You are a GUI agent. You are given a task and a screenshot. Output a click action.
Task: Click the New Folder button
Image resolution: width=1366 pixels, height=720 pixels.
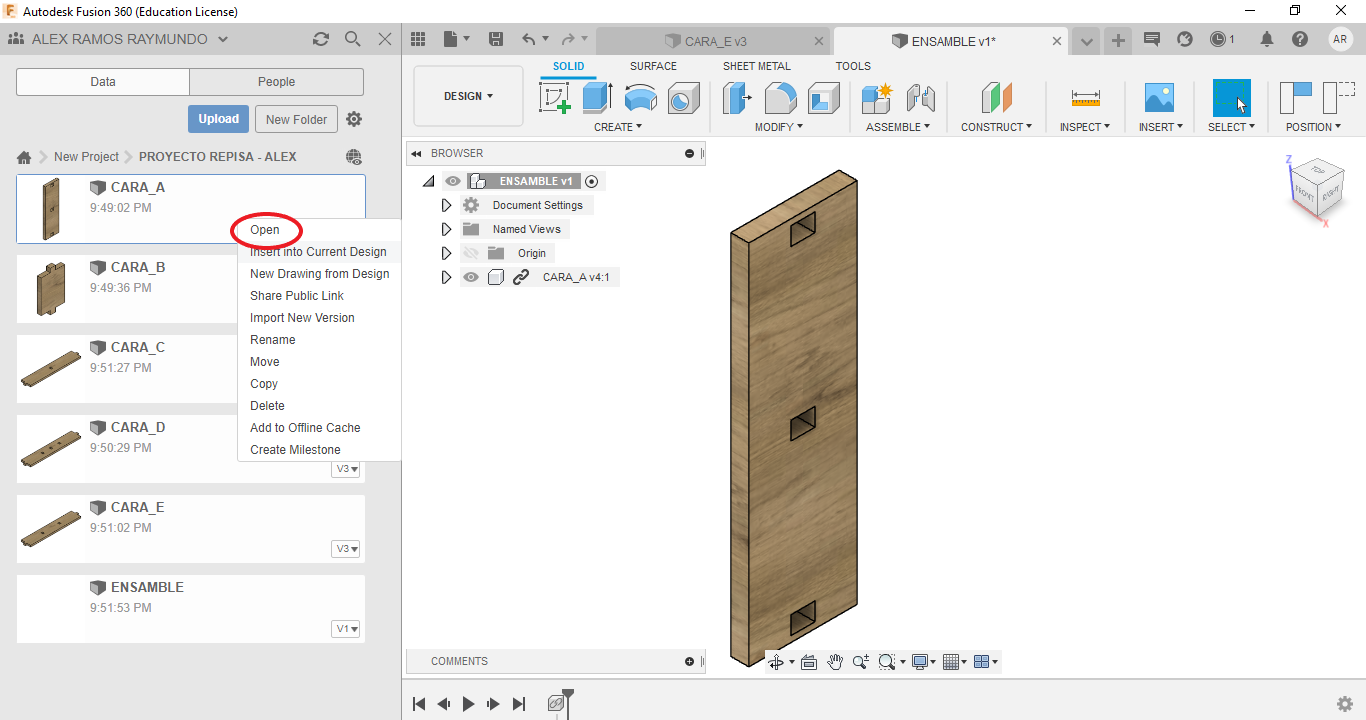296,119
